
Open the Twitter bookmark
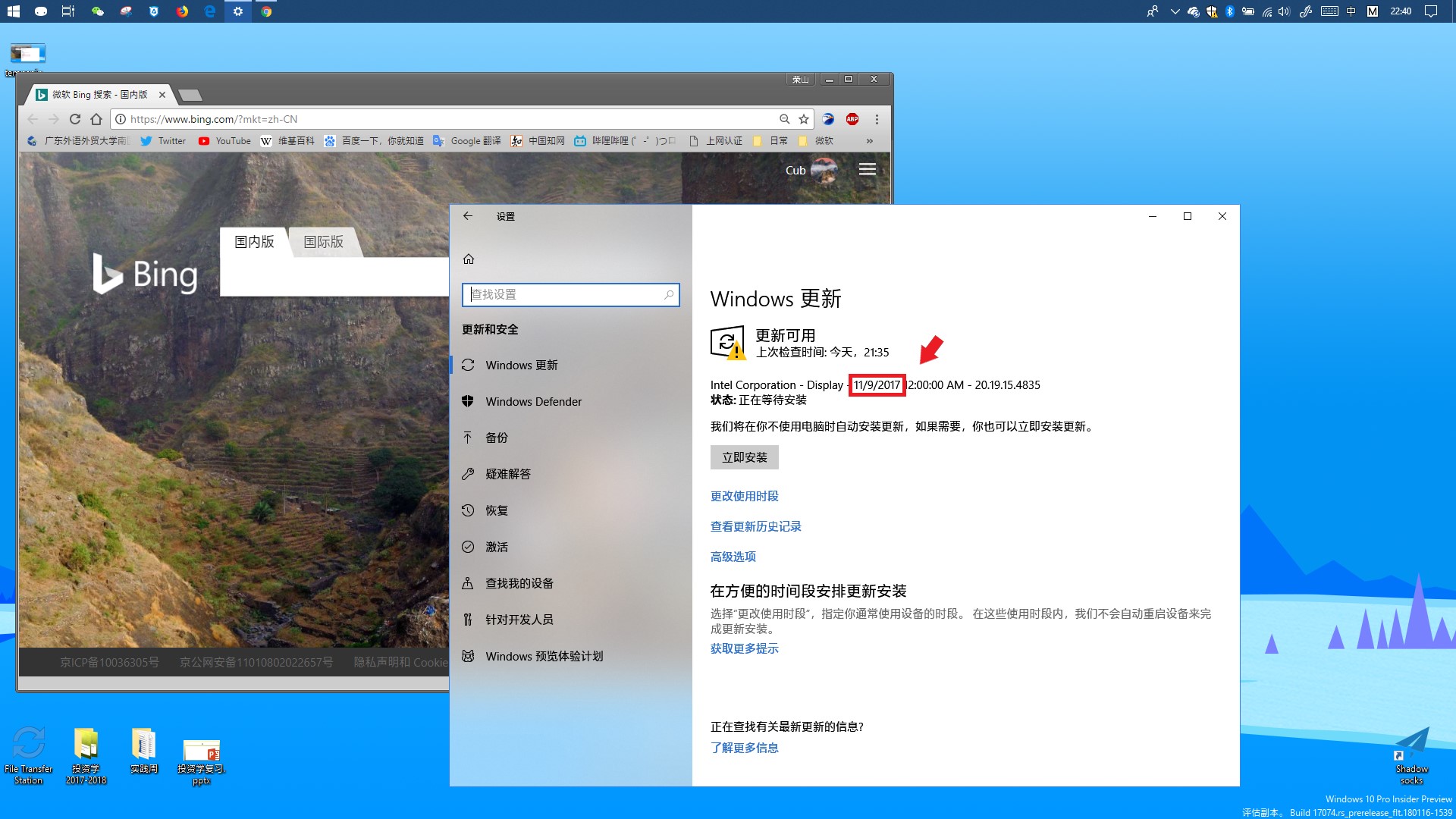pyautogui.click(x=163, y=141)
